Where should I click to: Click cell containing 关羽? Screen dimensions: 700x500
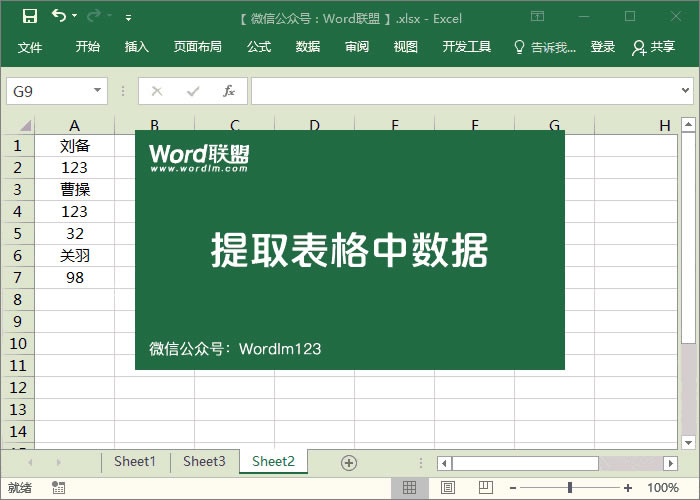coord(75,255)
